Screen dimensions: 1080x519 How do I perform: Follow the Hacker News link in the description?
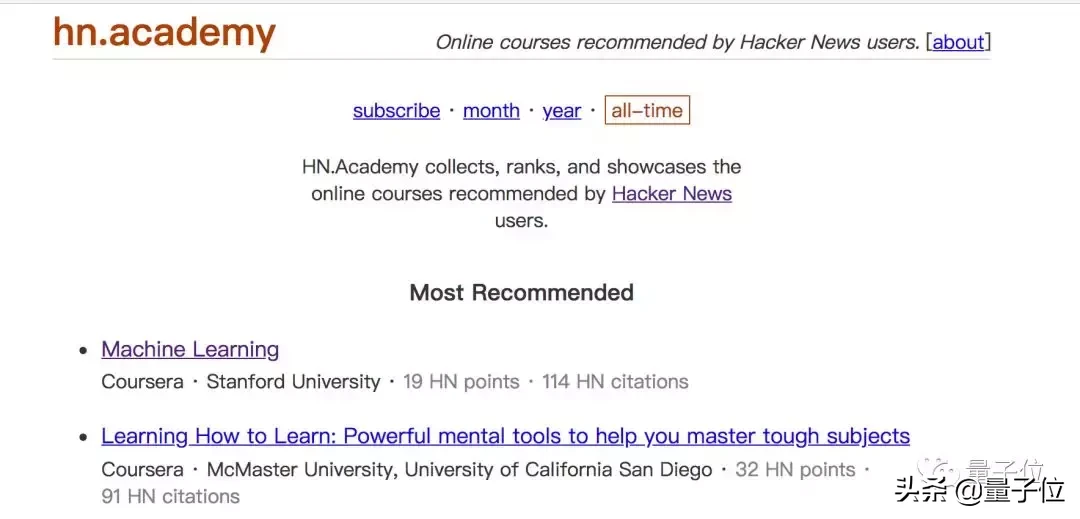pos(671,194)
